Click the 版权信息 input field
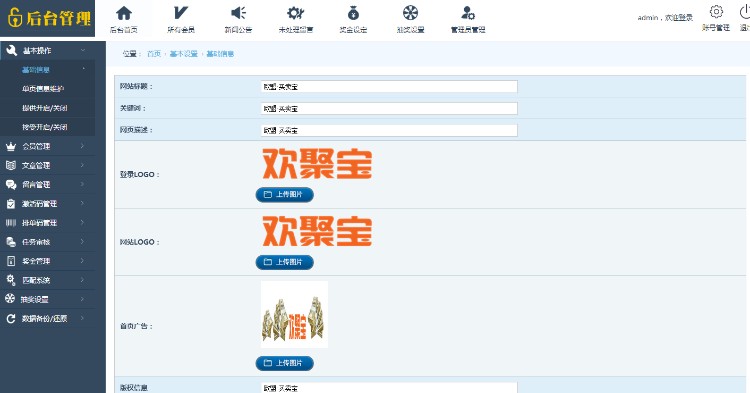 click(389, 388)
